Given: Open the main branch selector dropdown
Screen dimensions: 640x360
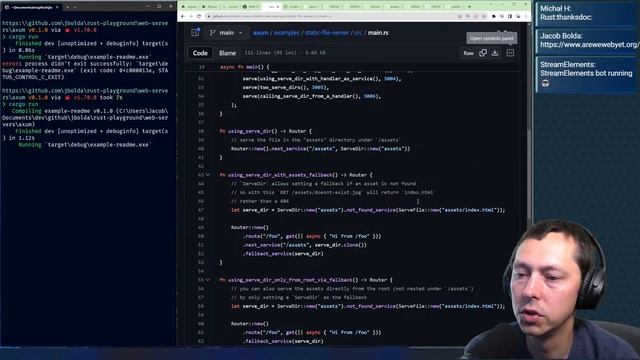Looking at the screenshot, I should [x=226, y=33].
